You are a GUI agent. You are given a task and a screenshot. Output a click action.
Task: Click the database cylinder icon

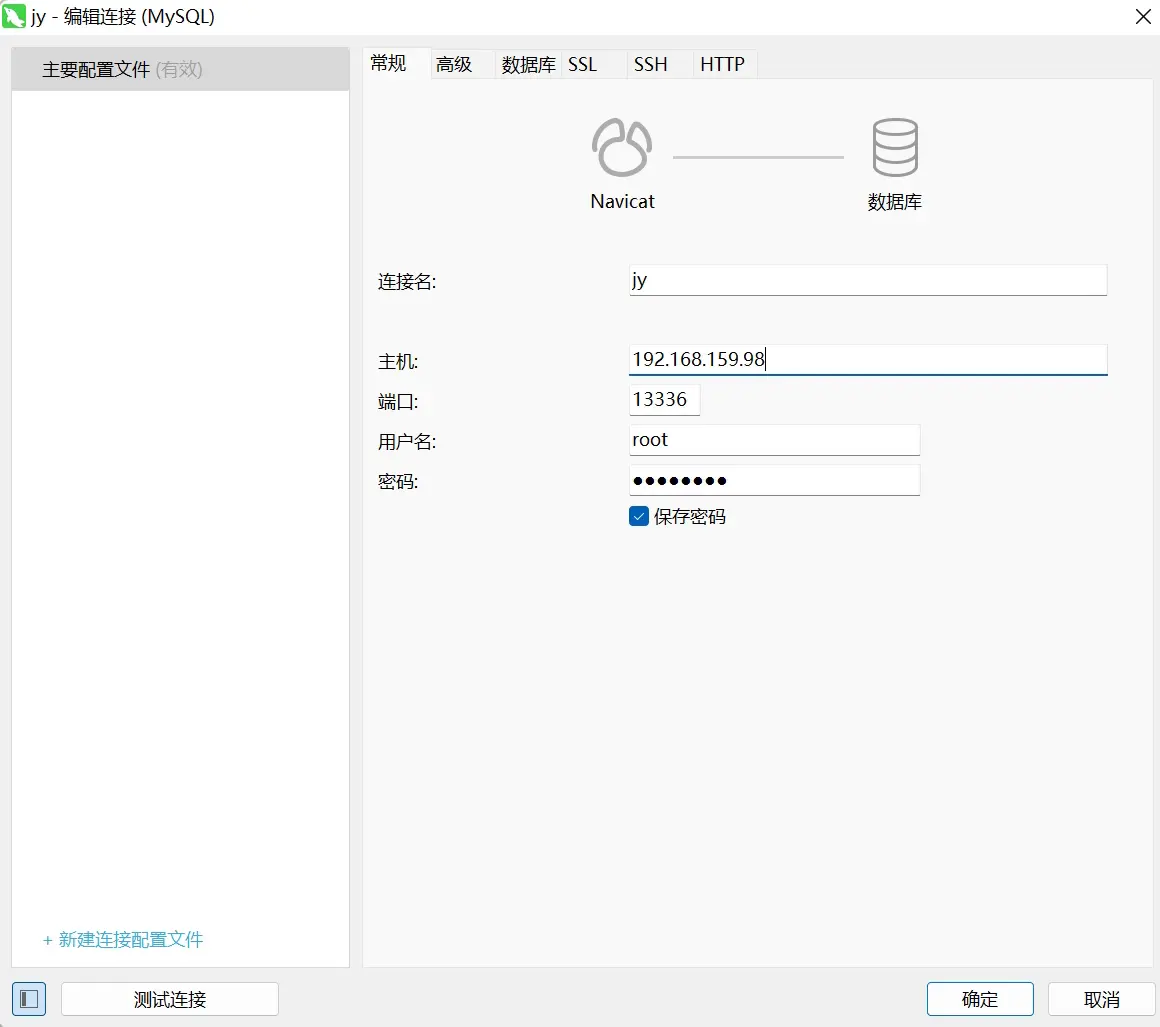(894, 148)
